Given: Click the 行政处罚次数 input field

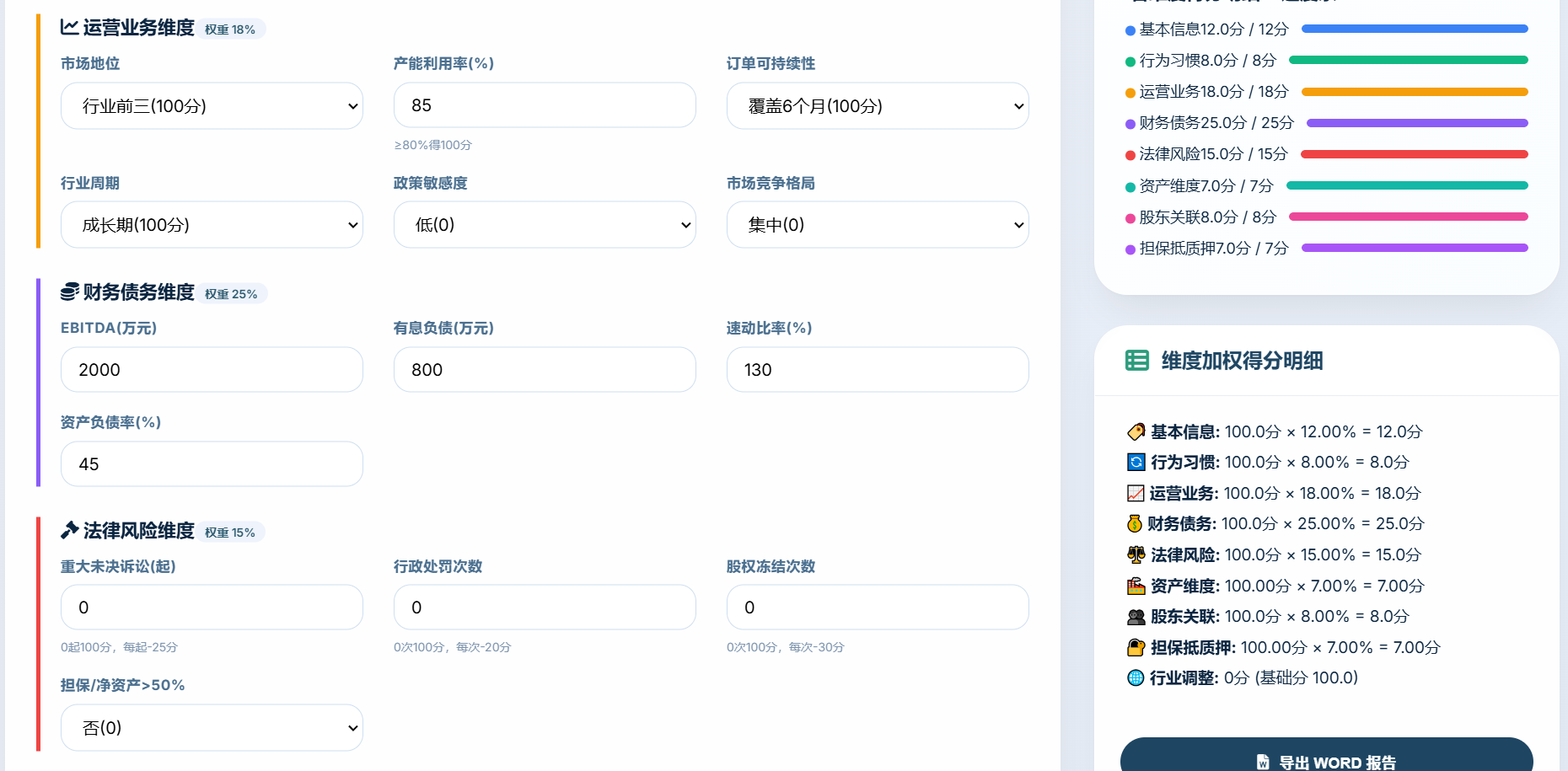Looking at the screenshot, I should tap(545, 607).
